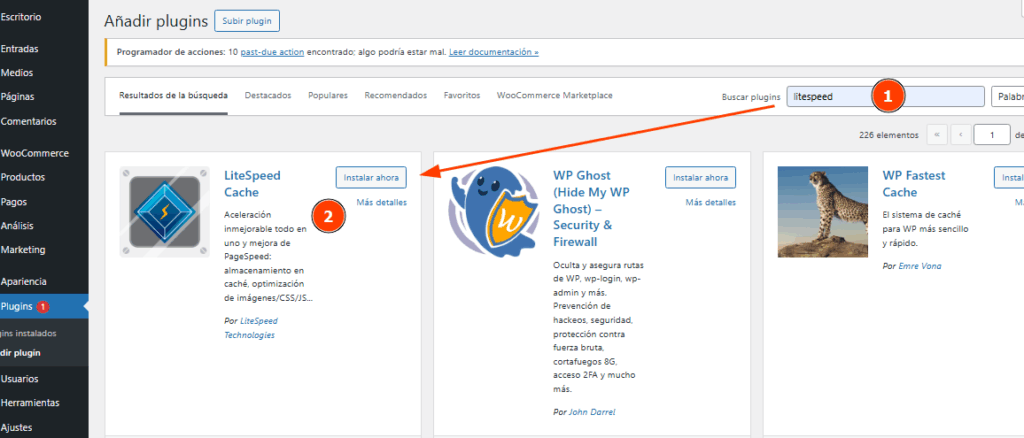The height and width of the screenshot is (438, 1024).
Task: Go to first page pagination arrow
Action: point(936,135)
